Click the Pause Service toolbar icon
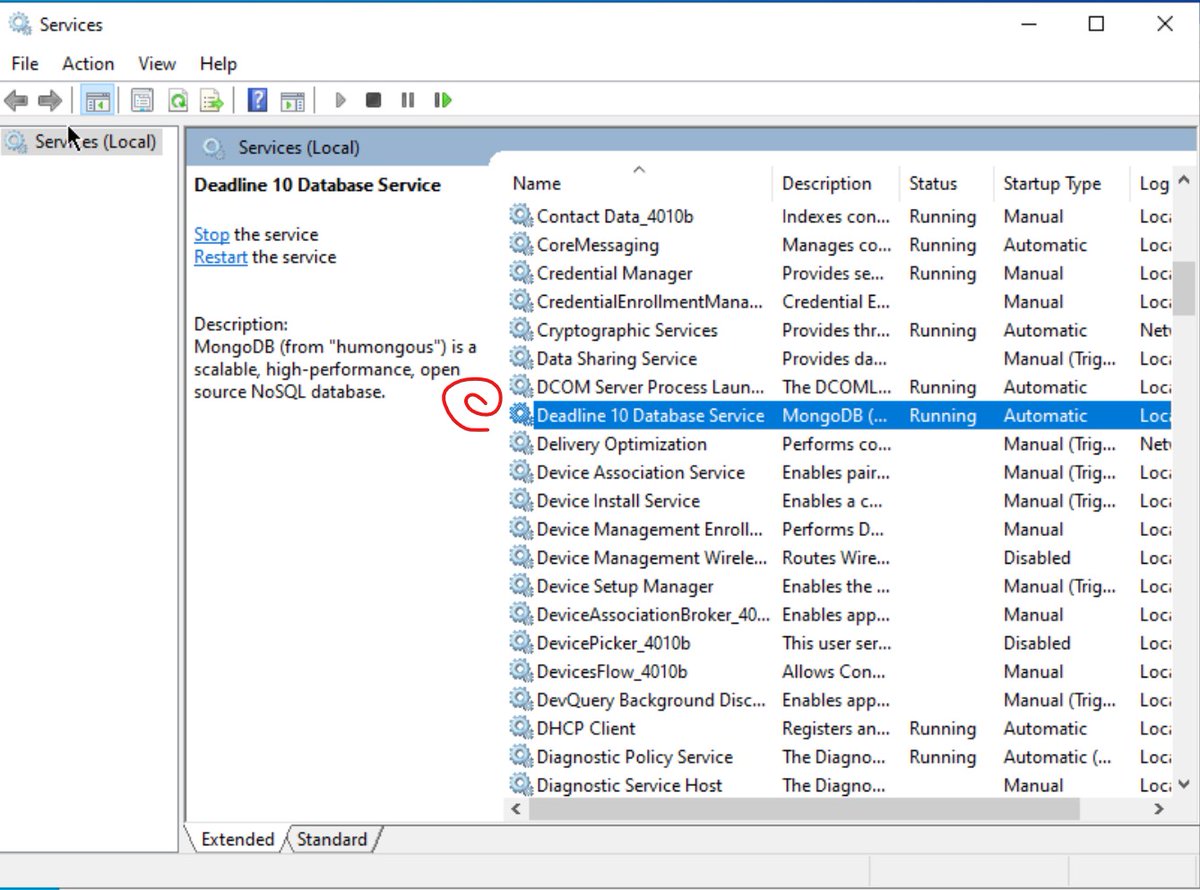 coord(407,100)
